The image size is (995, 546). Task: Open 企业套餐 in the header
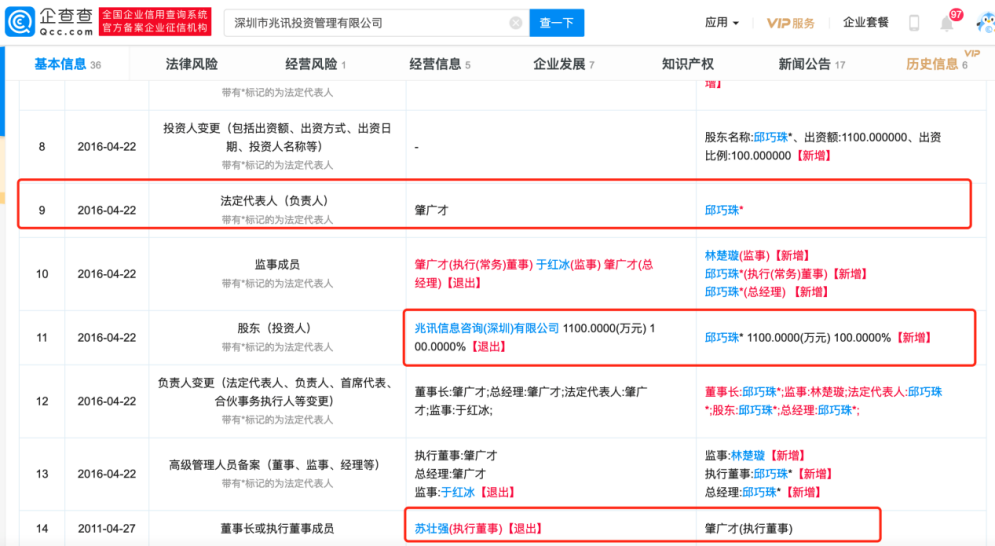866,23
